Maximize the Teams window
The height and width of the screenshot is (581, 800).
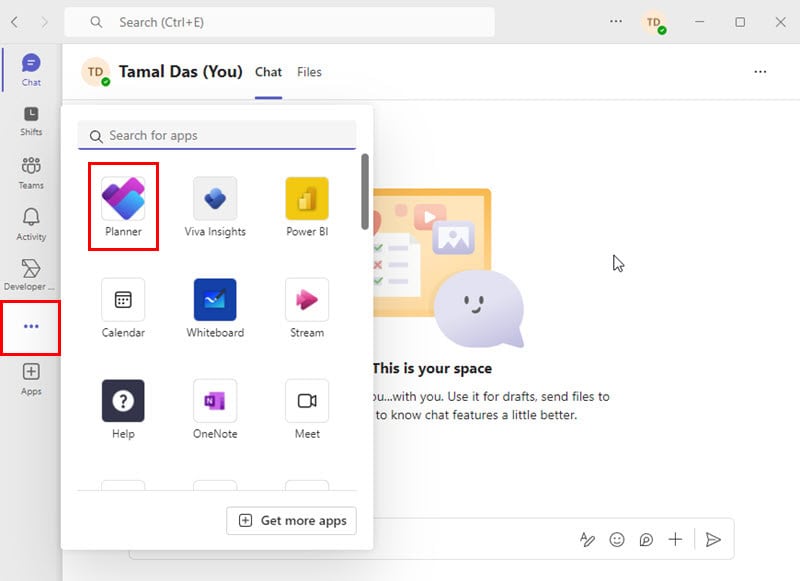tap(740, 22)
